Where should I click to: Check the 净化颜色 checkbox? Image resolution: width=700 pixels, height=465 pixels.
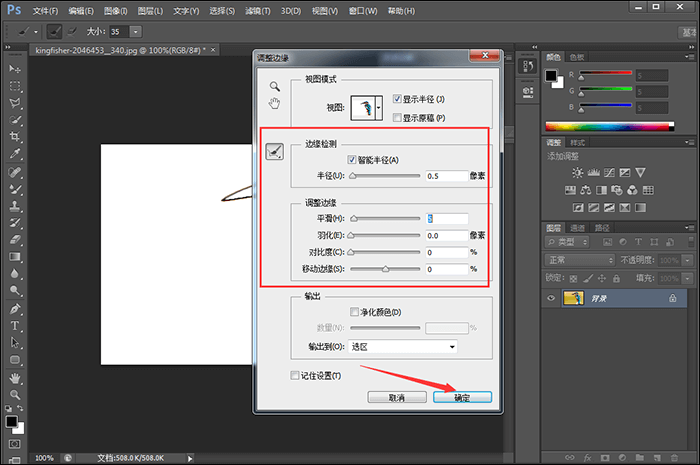click(354, 311)
